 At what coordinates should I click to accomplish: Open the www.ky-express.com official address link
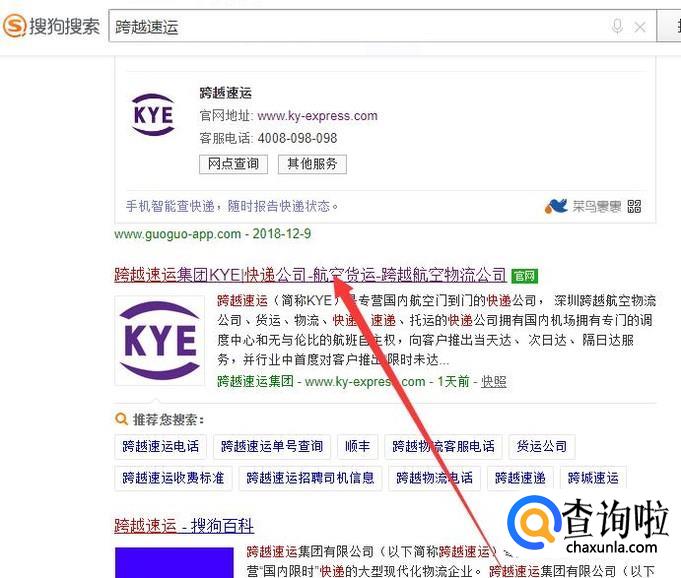point(317,116)
